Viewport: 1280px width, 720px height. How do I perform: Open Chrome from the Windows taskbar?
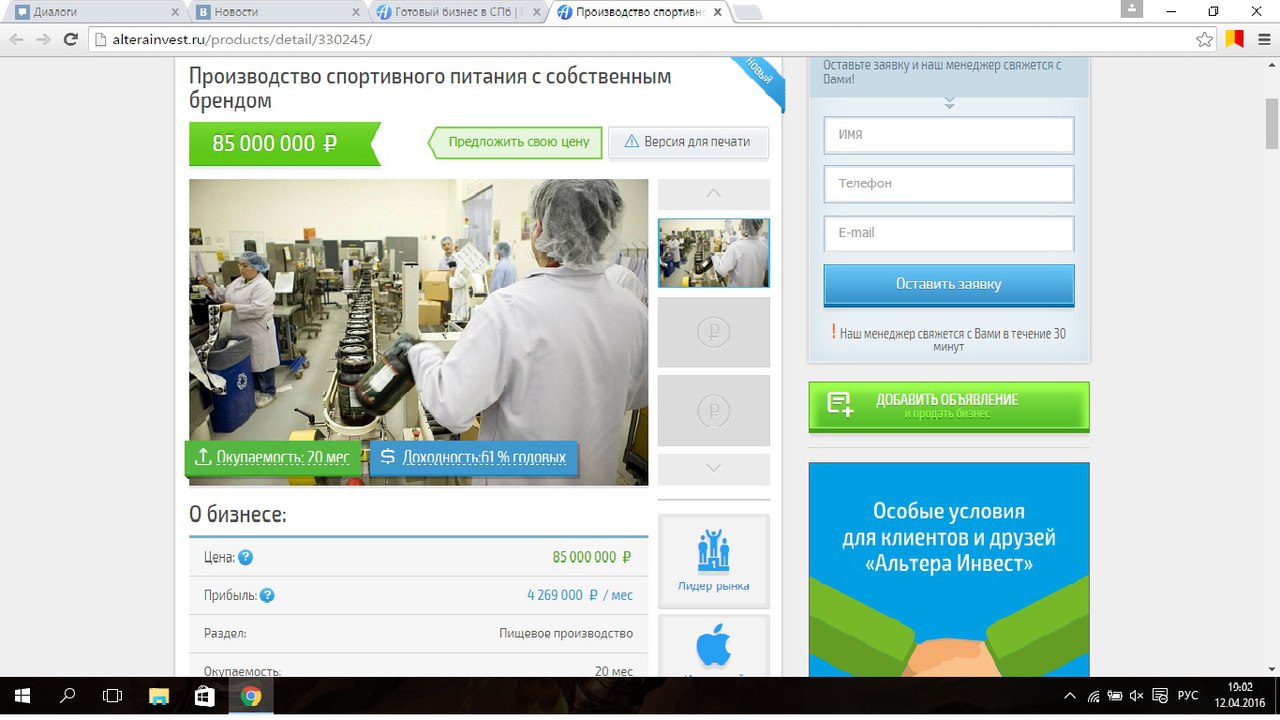[250, 696]
